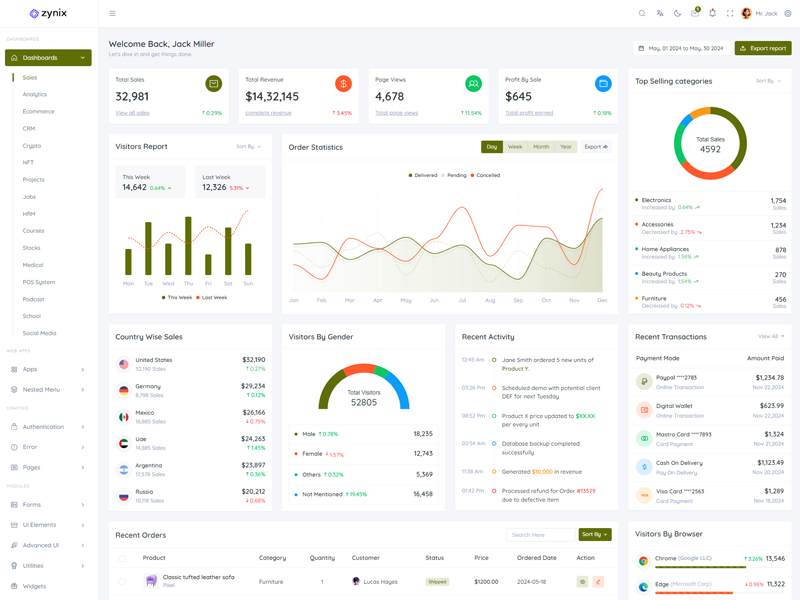Click the view eye icon in order row
Viewport: 800px width, 600px height.
tap(582, 581)
